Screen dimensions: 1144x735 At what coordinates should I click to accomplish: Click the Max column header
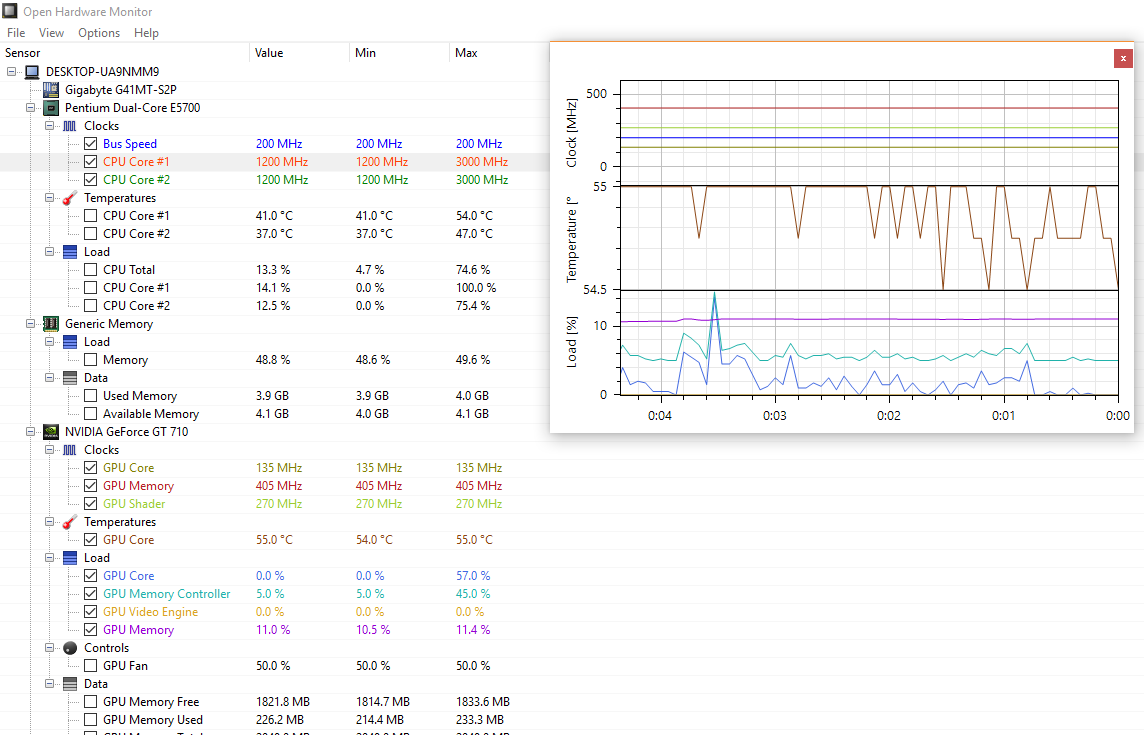[499, 53]
